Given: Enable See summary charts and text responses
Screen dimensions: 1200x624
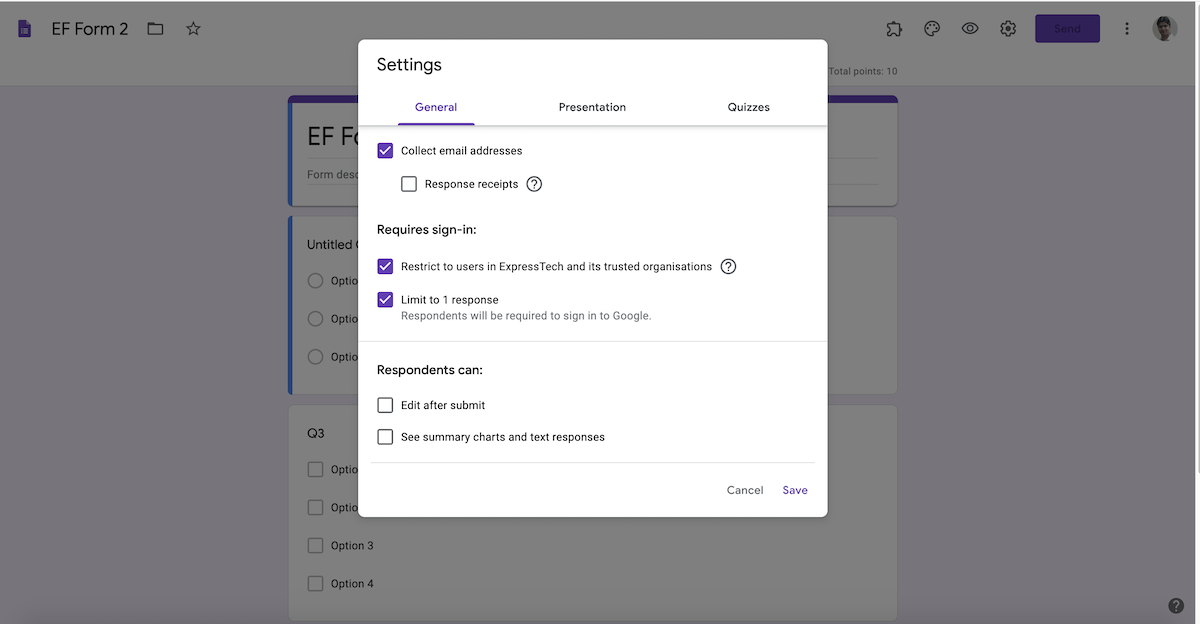Looking at the screenshot, I should [x=385, y=437].
